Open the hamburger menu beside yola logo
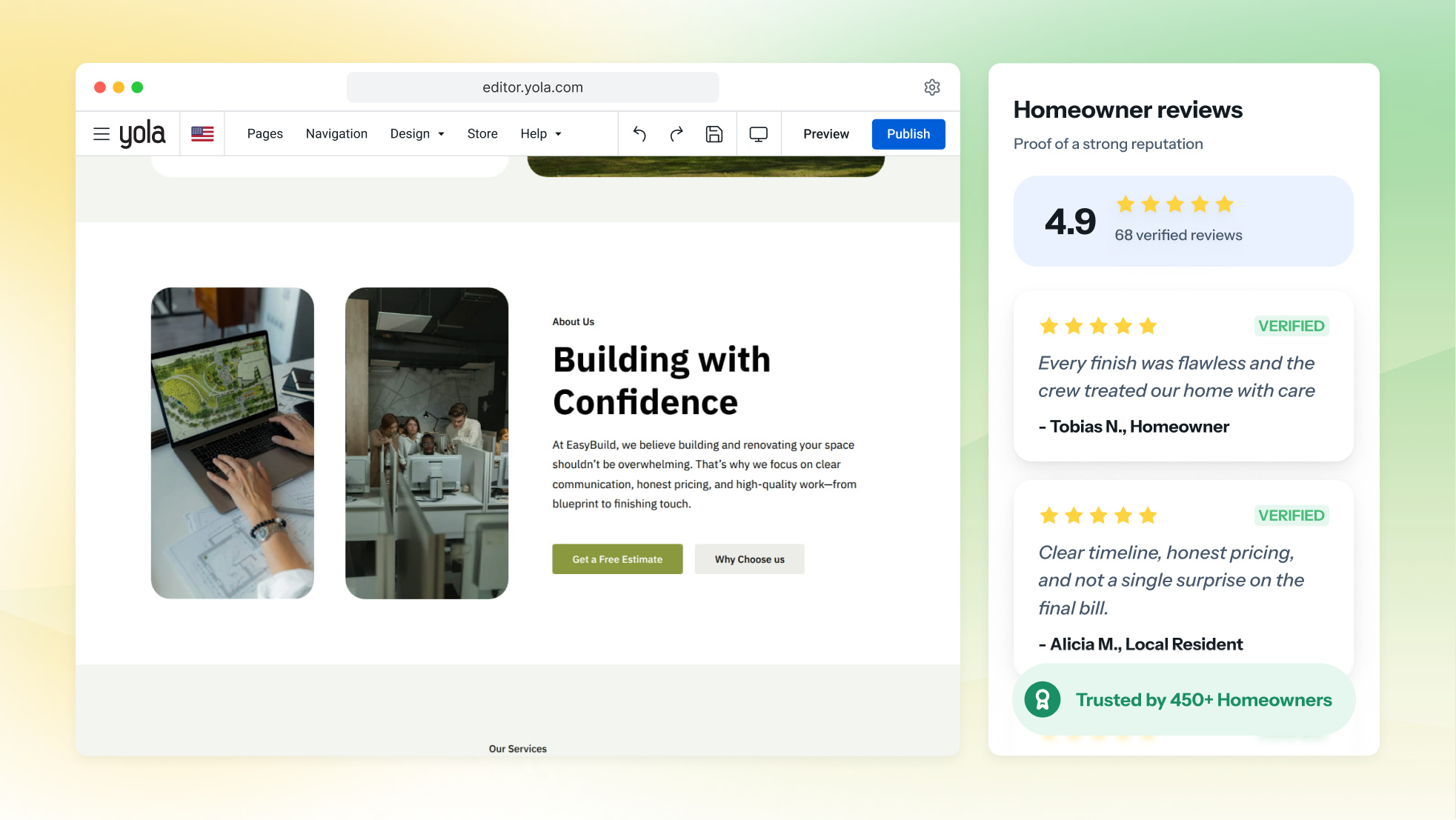Image resolution: width=1456 pixels, height=820 pixels. click(x=102, y=134)
